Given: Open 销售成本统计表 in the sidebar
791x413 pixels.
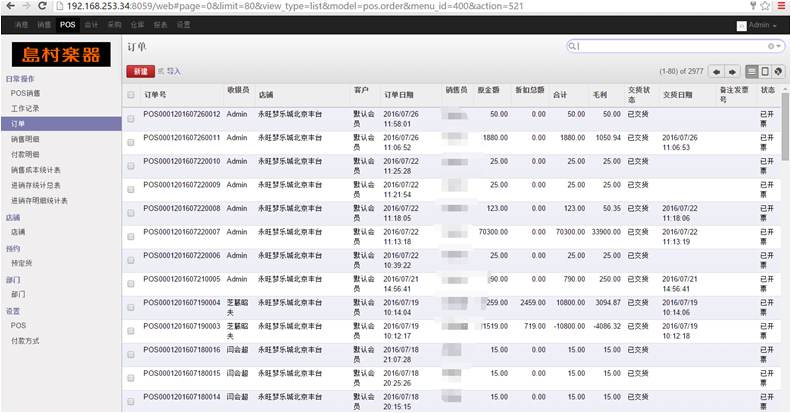Looking at the screenshot, I should pos(35,170).
